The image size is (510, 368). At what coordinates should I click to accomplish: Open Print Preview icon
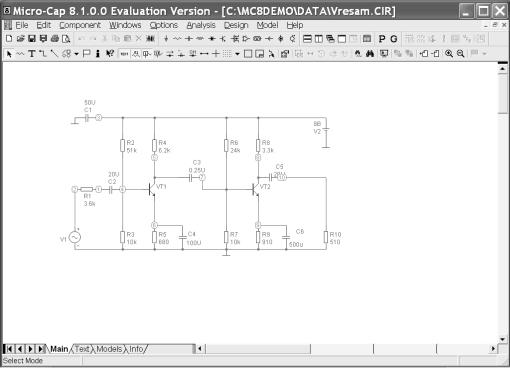[x=66, y=39]
